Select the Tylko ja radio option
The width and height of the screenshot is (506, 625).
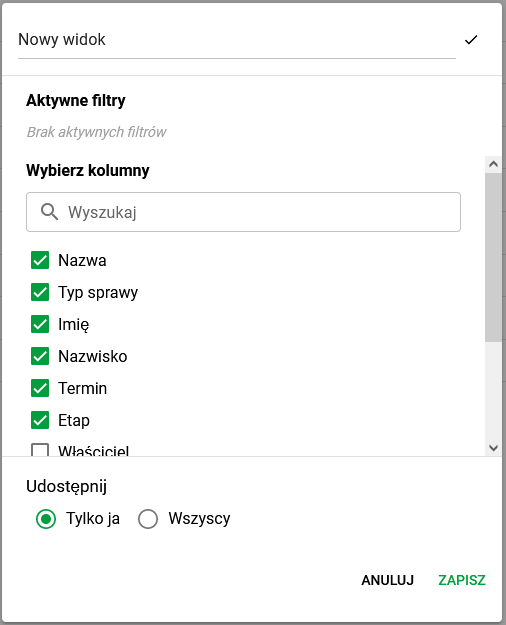click(x=46, y=519)
